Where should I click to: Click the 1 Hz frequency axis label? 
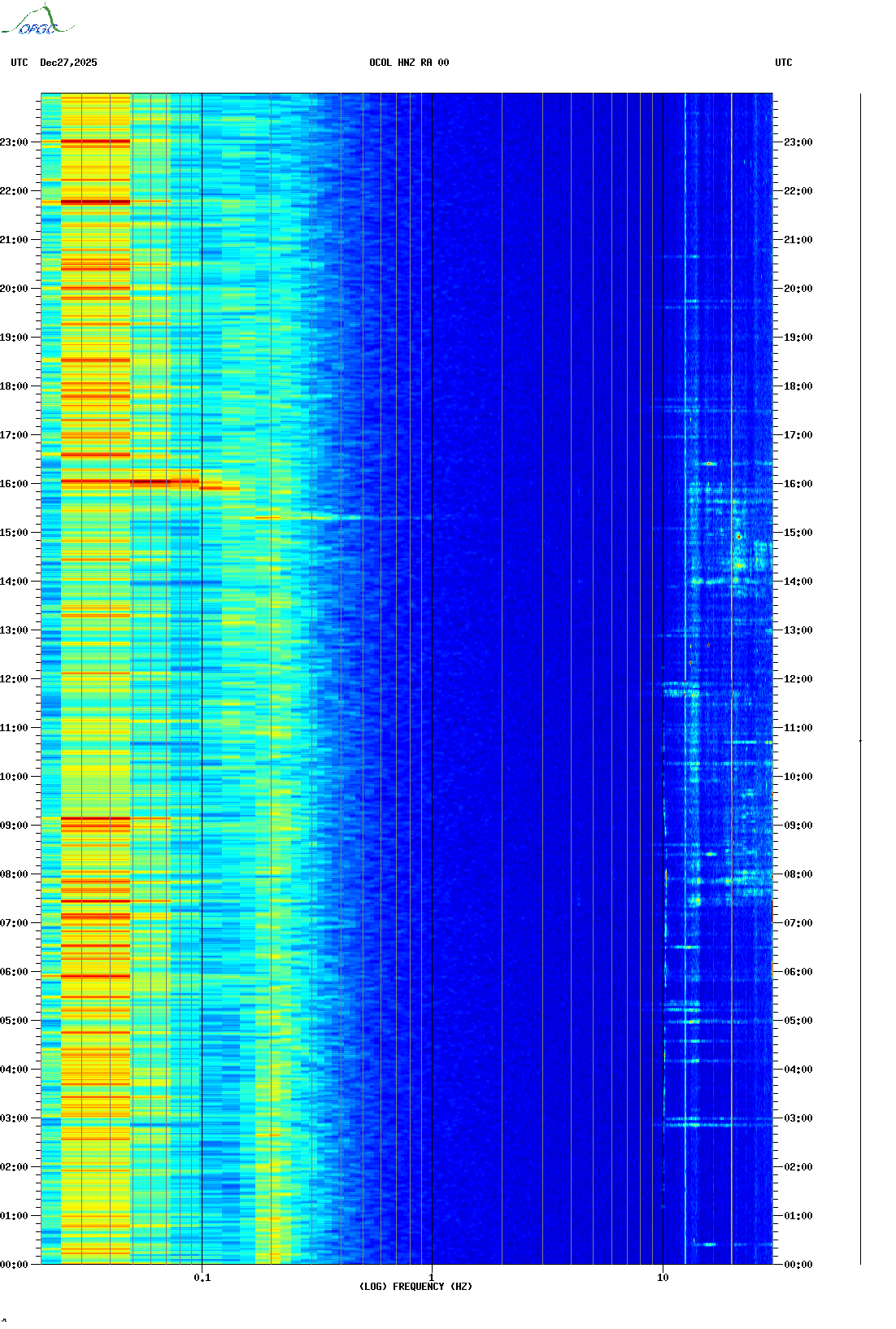[432, 1277]
